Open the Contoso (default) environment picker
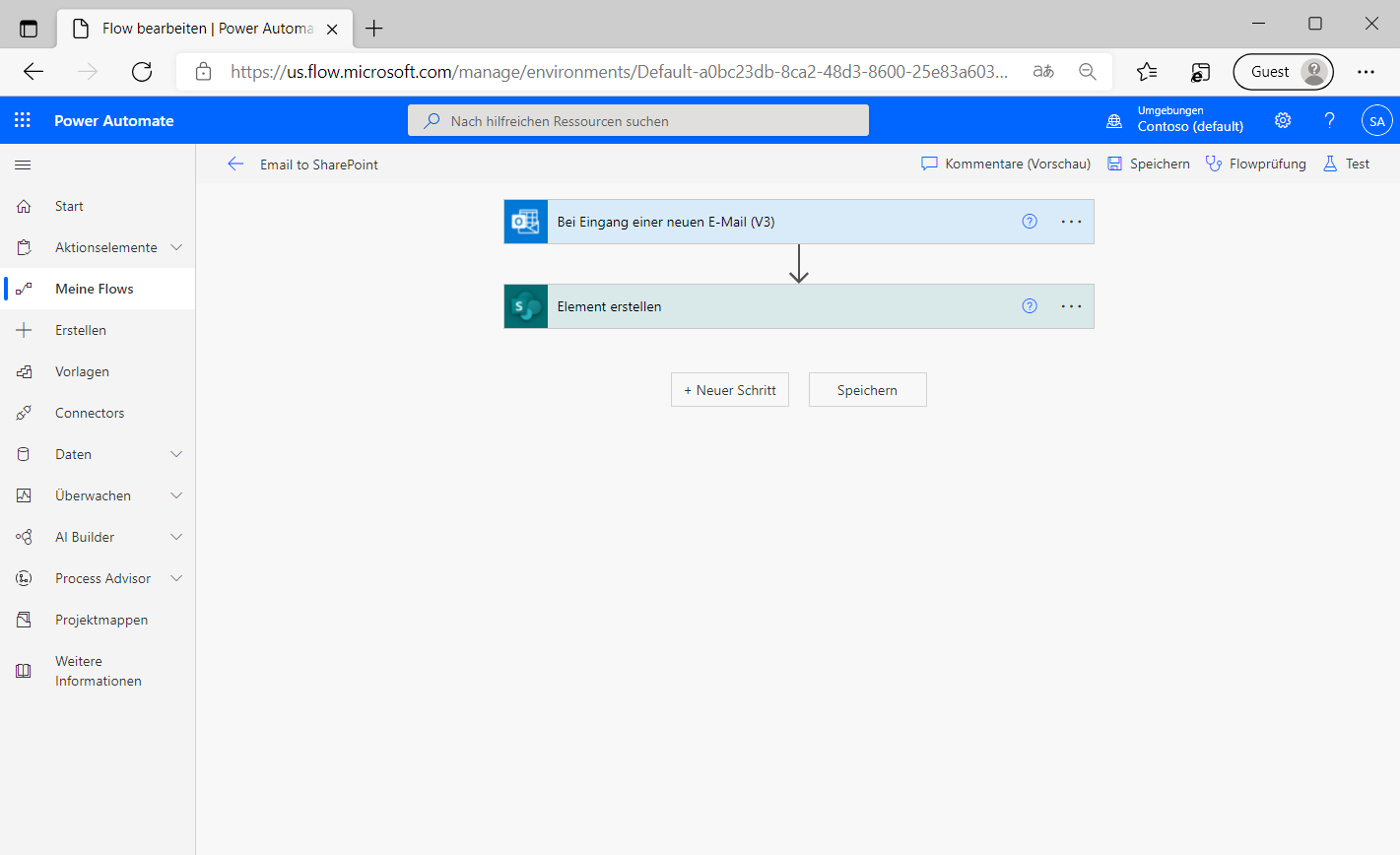This screenshot has height=855, width=1400. (1190, 126)
